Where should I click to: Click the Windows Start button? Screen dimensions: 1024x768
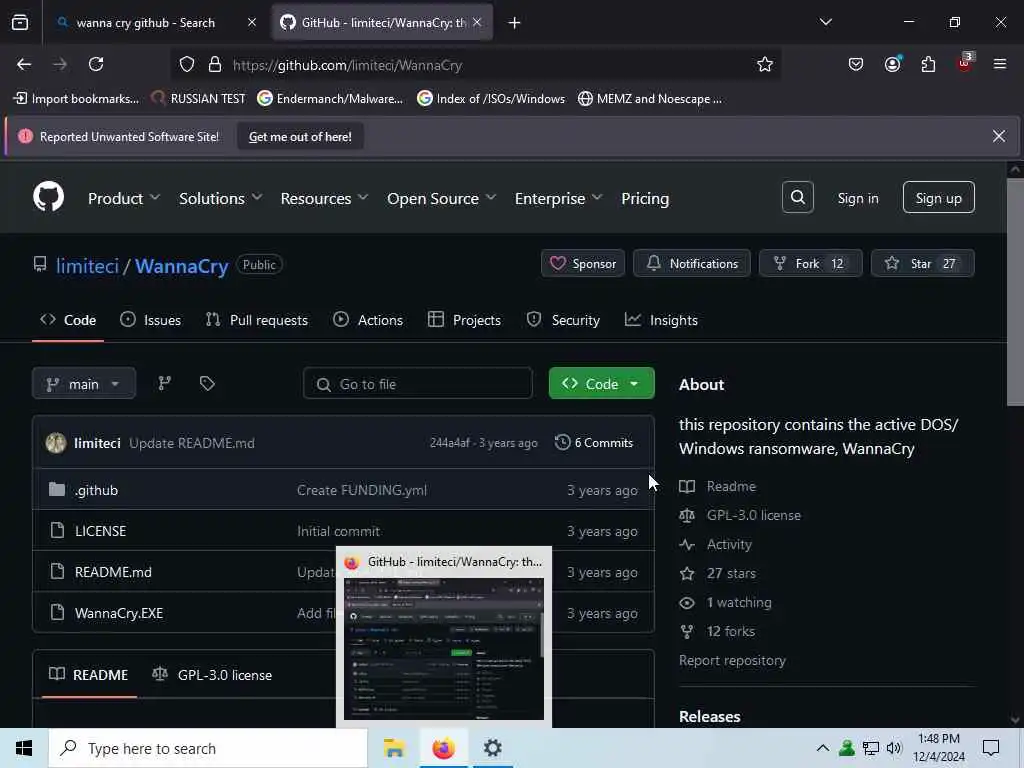point(24,748)
